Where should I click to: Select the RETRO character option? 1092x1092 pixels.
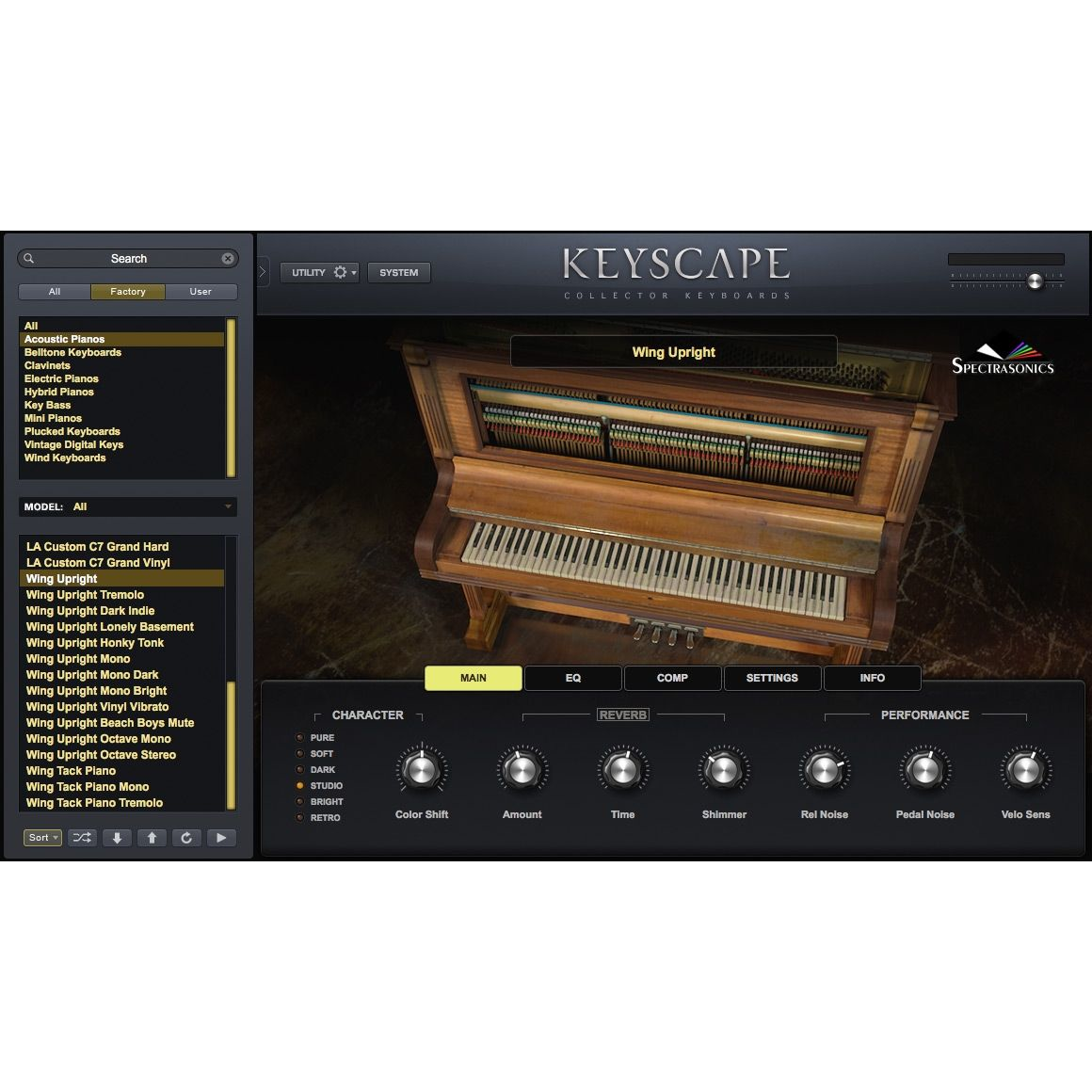[x=298, y=817]
